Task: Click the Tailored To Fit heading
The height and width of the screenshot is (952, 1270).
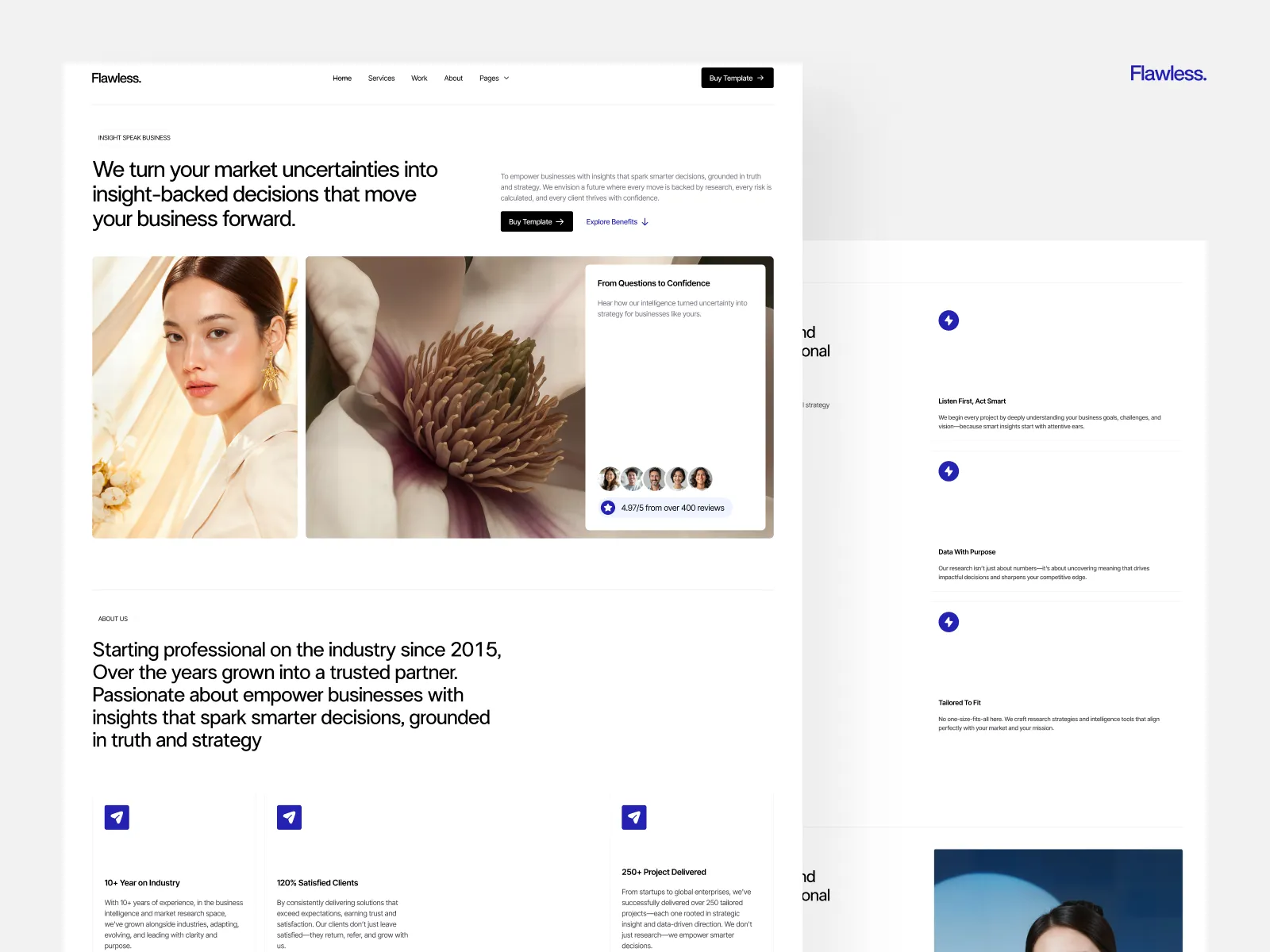Action: coord(960,703)
